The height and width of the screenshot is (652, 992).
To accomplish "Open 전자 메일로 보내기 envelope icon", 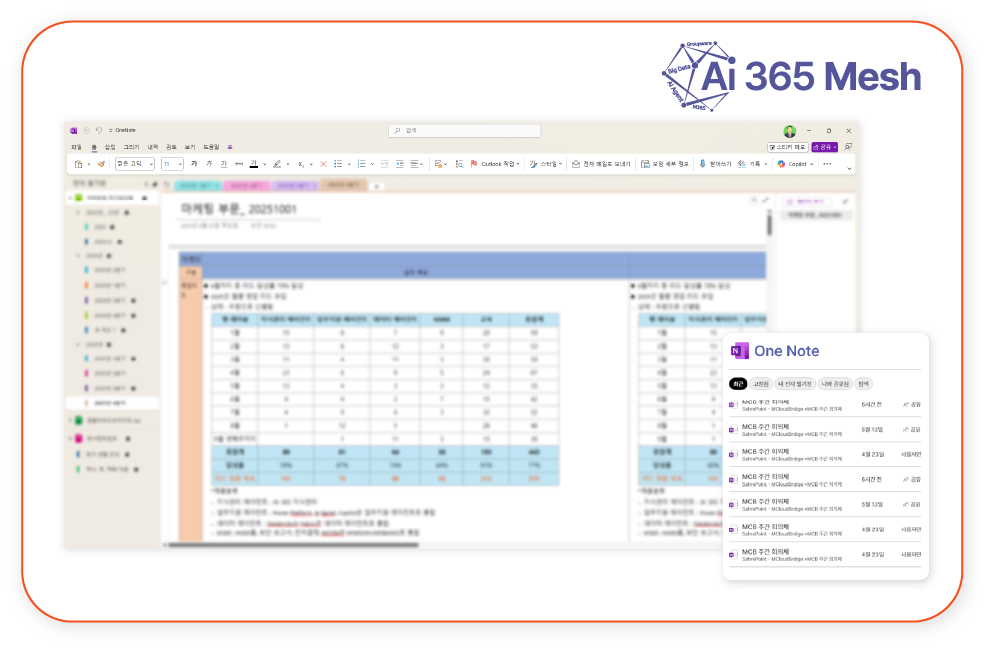I will click(576, 164).
